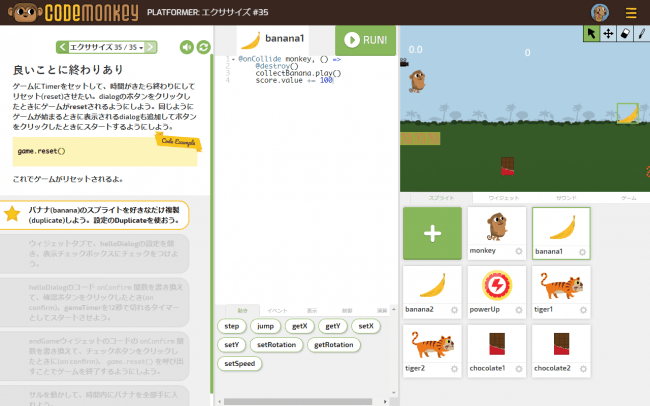Select the arrow pointer tool
The height and width of the screenshot is (406, 650).
(x=592, y=33)
